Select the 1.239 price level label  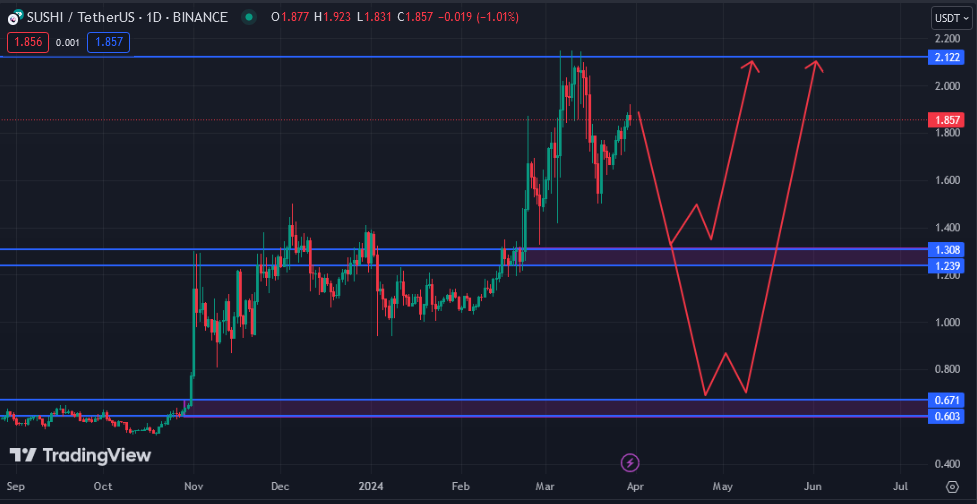(x=946, y=266)
